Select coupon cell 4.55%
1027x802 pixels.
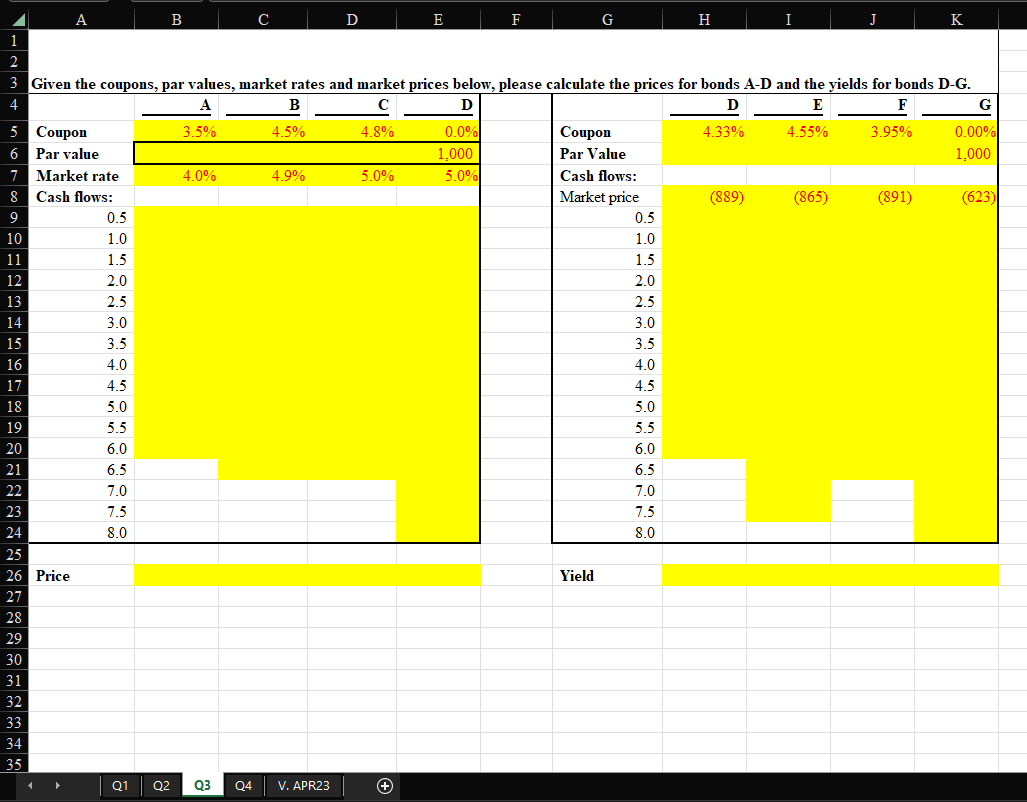(x=788, y=132)
